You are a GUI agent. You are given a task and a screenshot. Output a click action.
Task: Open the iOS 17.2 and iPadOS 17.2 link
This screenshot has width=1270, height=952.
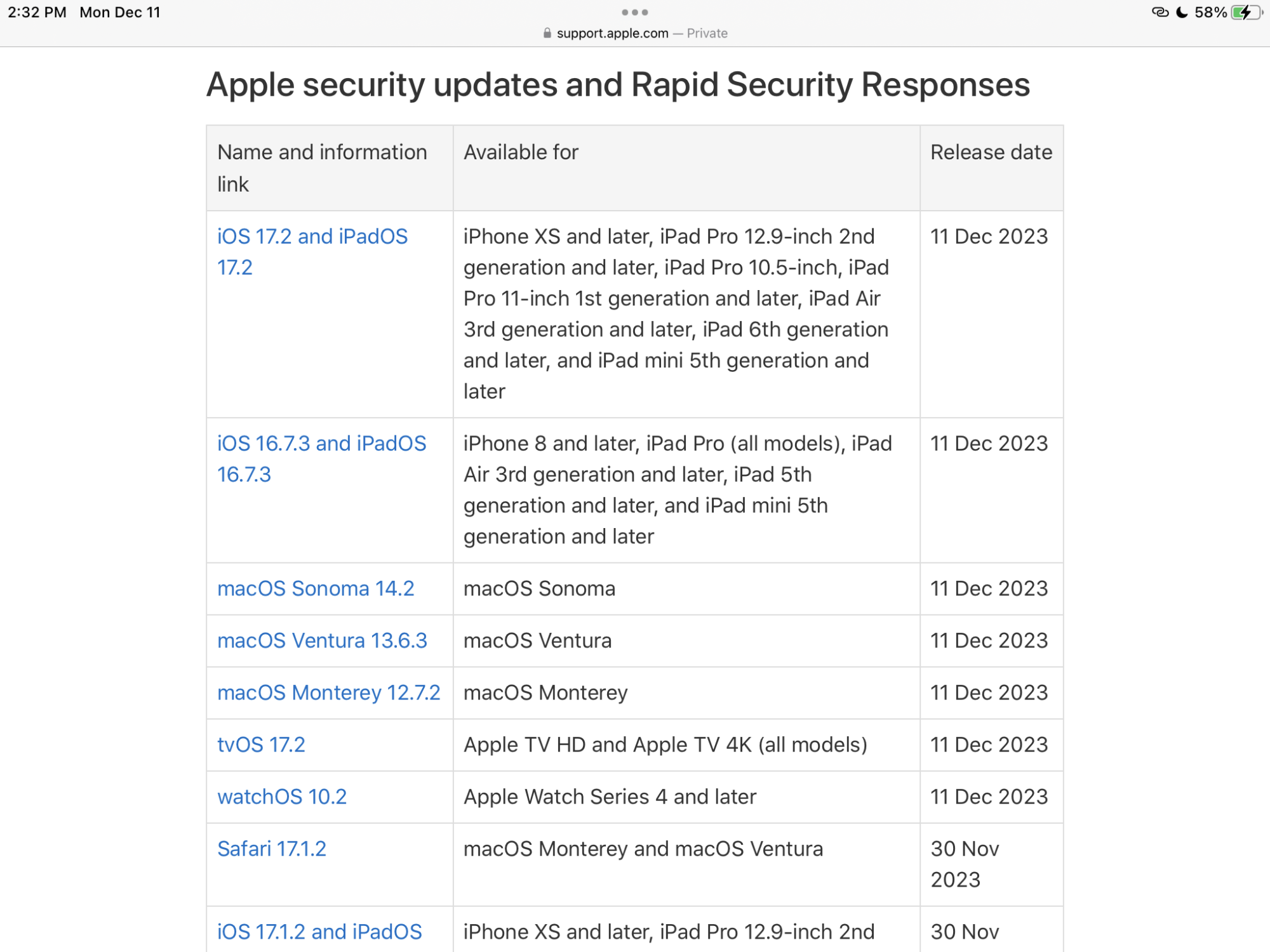point(312,252)
